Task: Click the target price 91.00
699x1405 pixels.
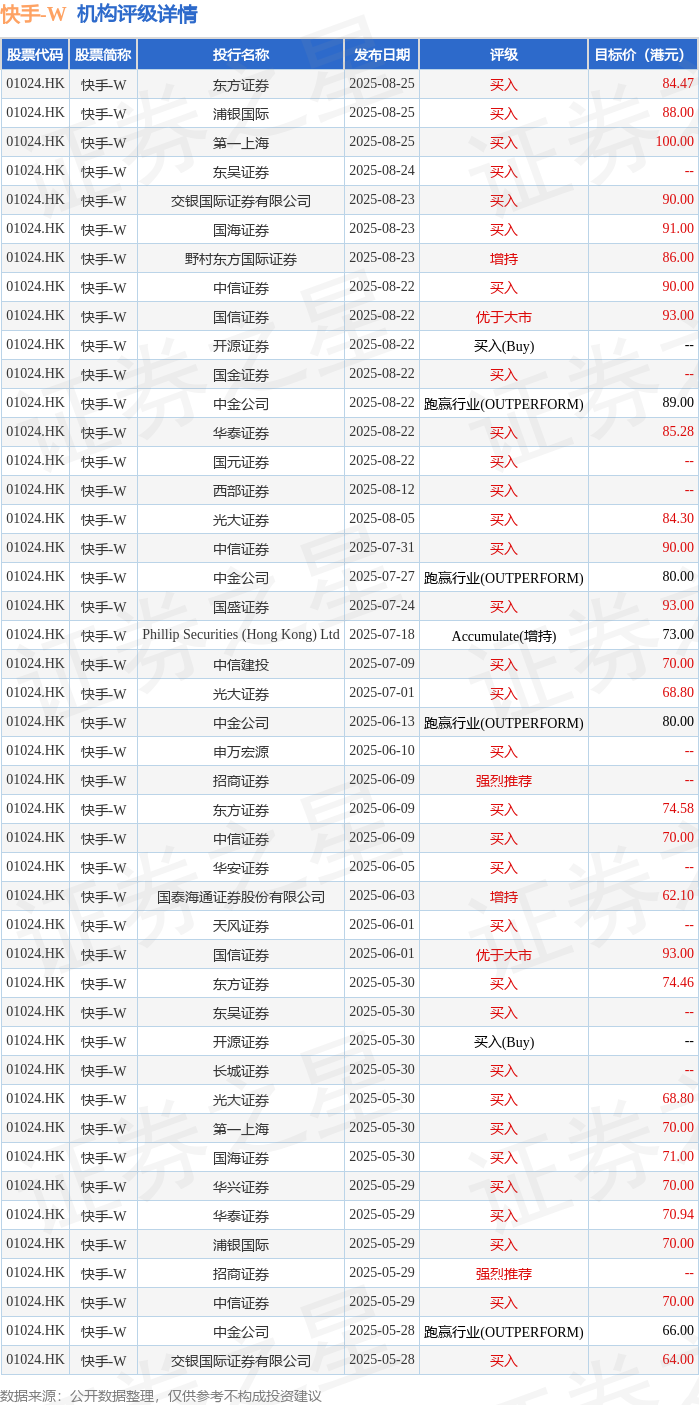Action: coord(677,229)
